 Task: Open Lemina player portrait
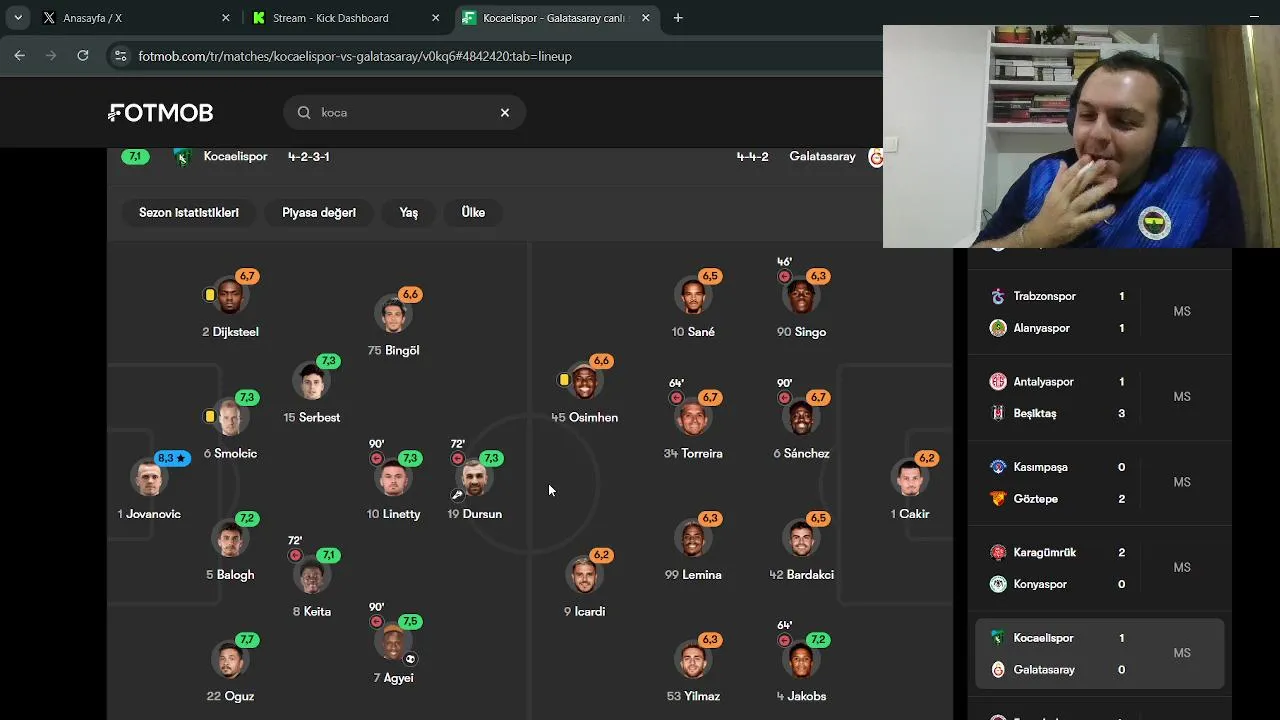[x=692, y=541]
